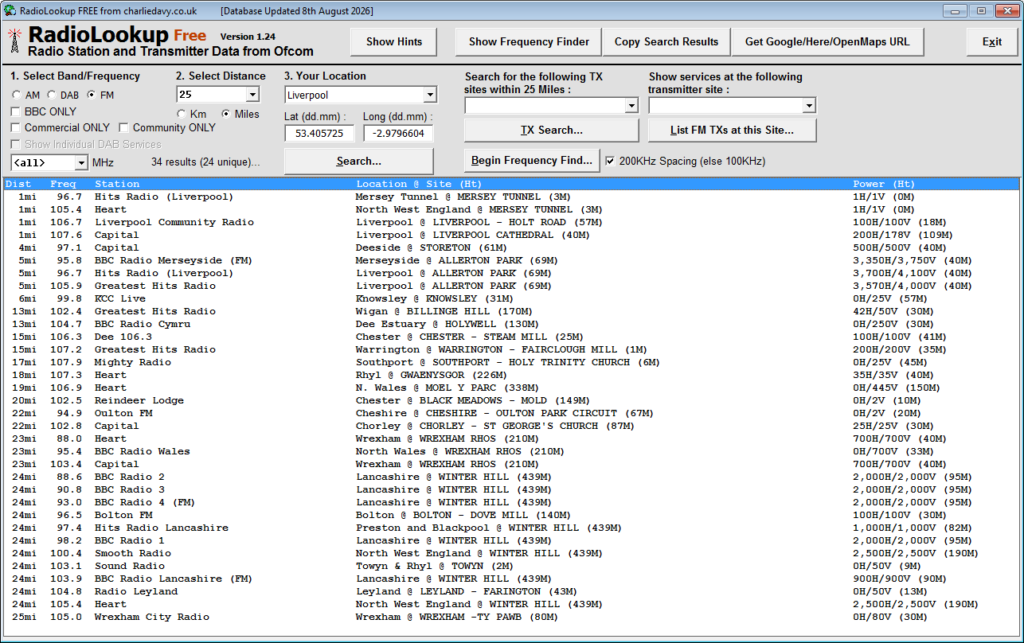Minimize the RadioLookup window
Image resolution: width=1024 pixels, height=643 pixels.
(x=955, y=10)
